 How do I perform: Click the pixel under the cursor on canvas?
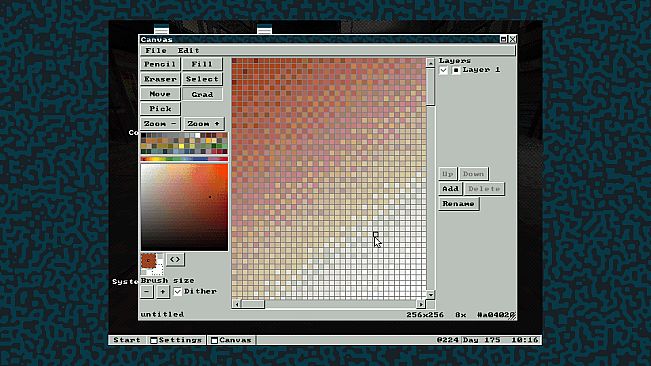[376, 234]
